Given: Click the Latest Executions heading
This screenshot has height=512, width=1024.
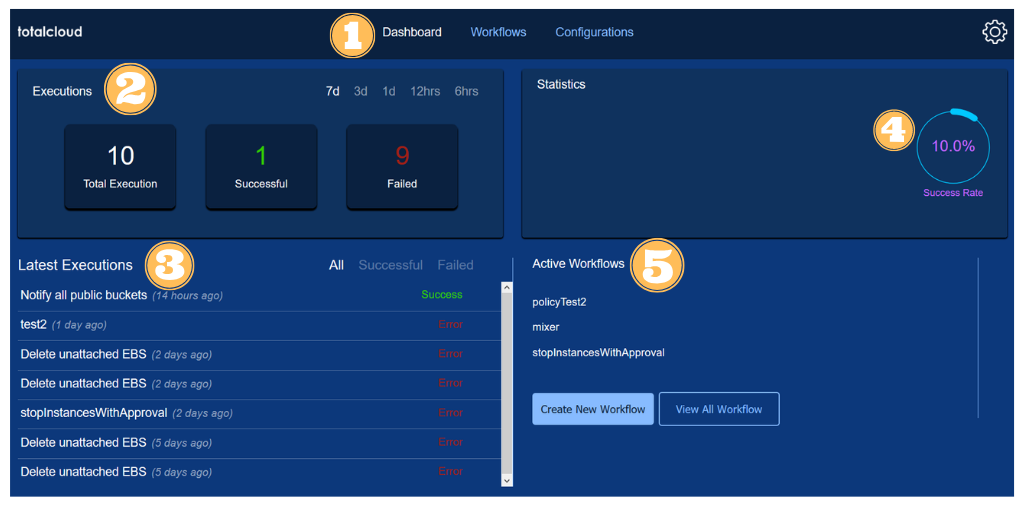Looking at the screenshot, I should point(75,265).
